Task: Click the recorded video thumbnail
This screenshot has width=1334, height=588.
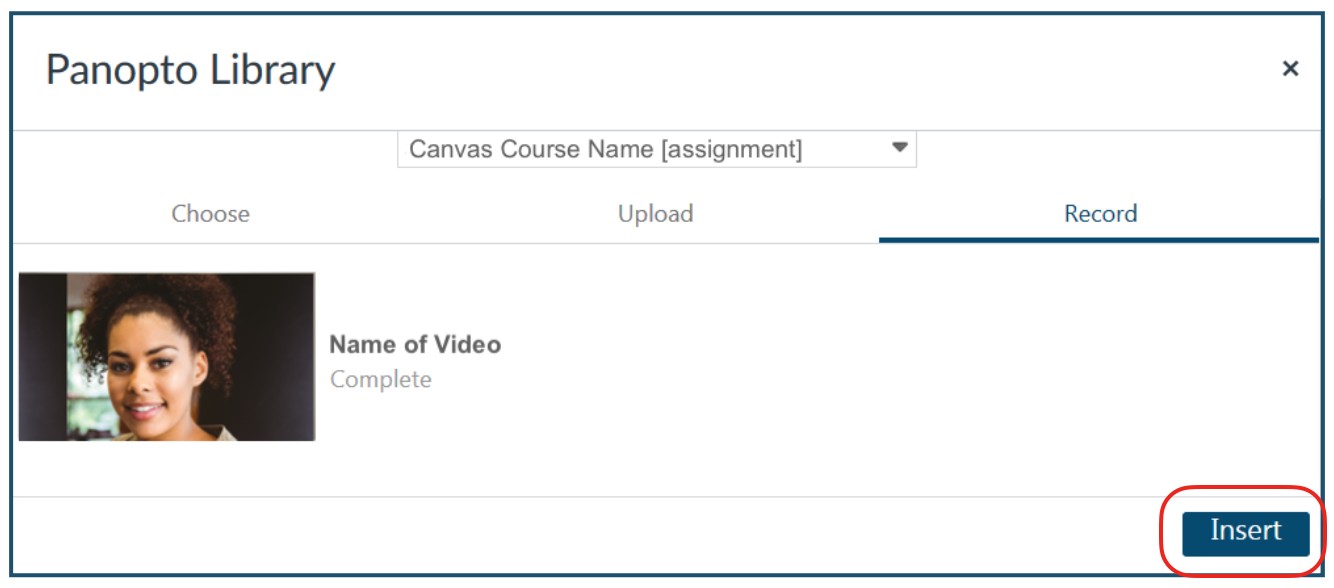Action: (167, 357)
